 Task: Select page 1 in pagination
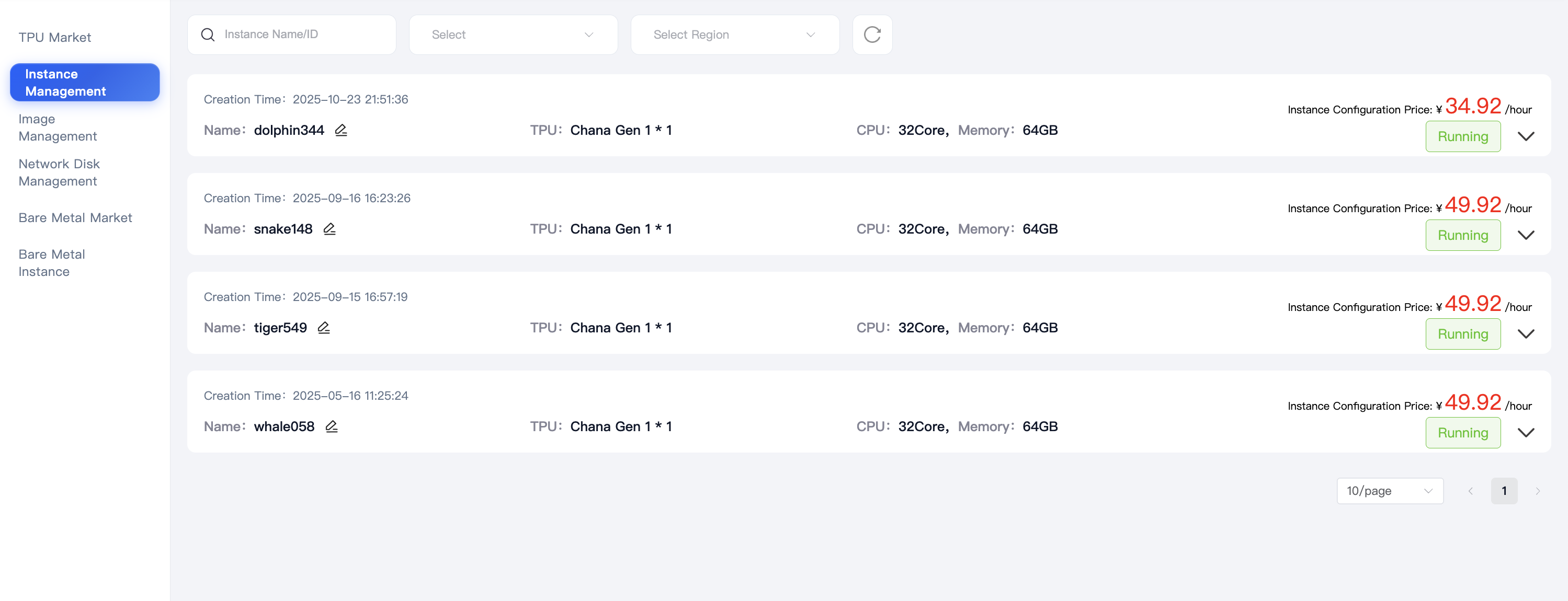point(1504,491)
